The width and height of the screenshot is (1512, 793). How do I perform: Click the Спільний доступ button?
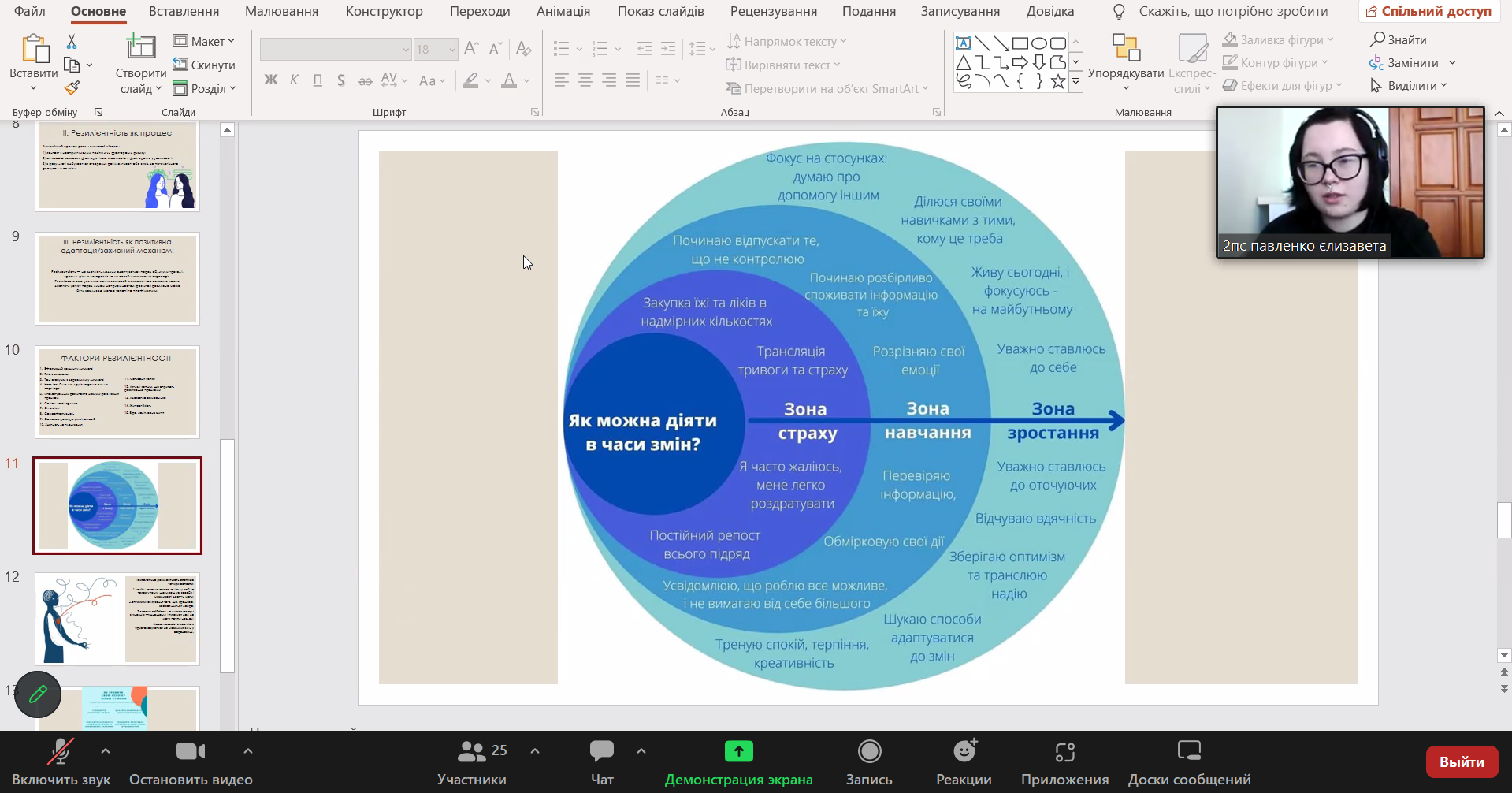pyautogui.click(x=1428, y=11)
